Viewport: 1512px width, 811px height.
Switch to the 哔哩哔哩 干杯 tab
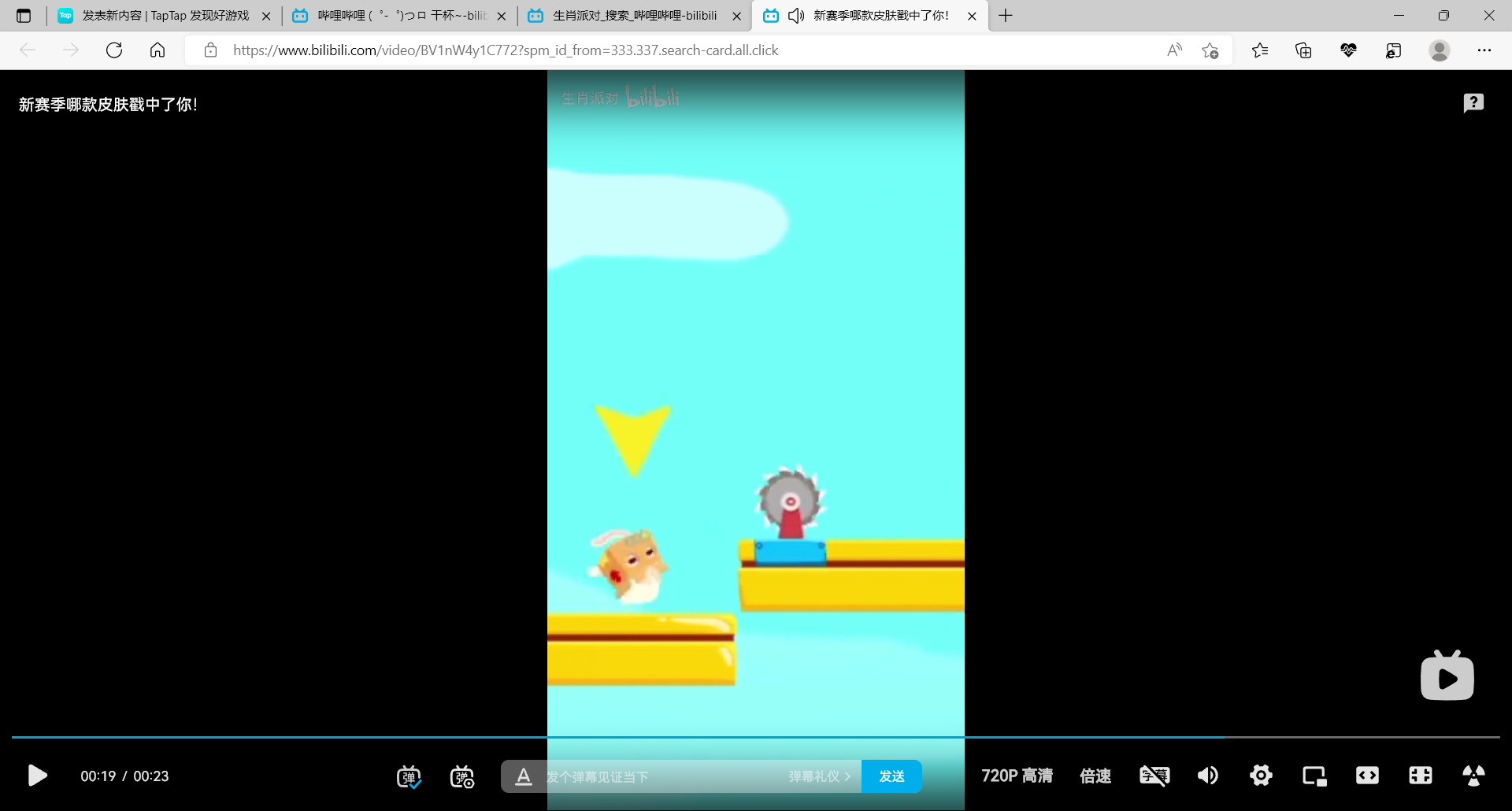point(399,16)
